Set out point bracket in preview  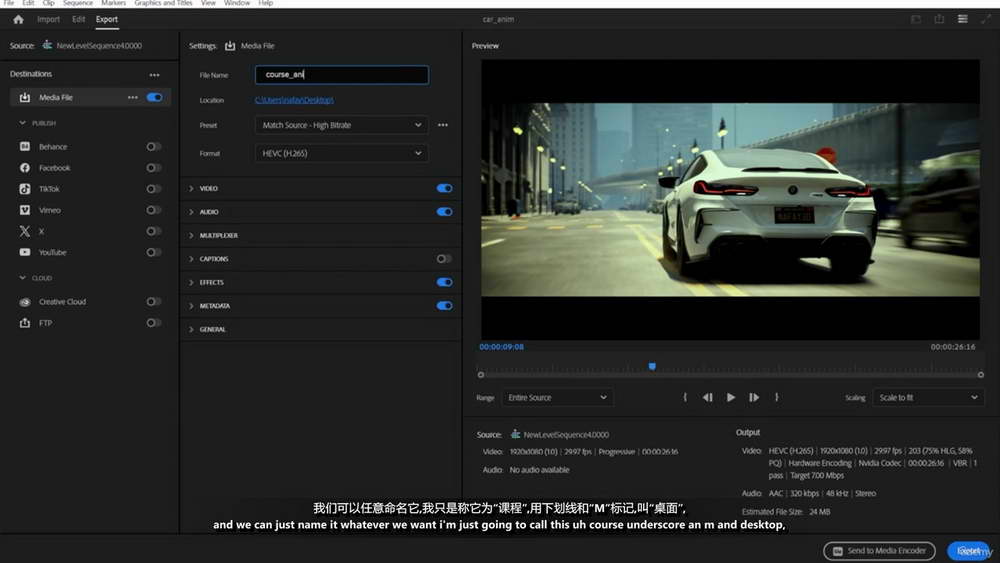776,397
